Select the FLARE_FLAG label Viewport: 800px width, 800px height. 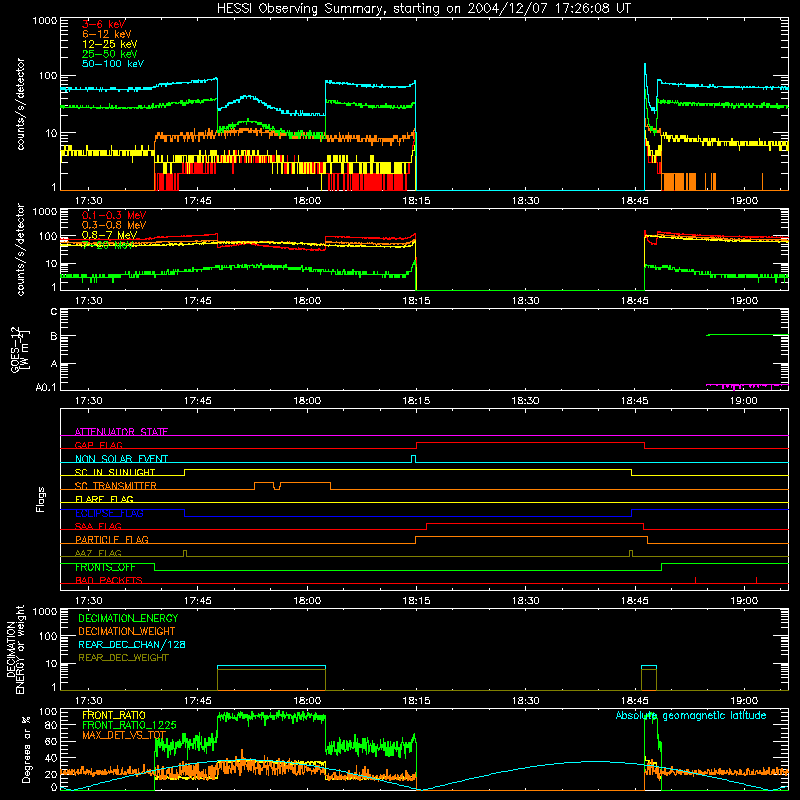[x=104, y=499]
